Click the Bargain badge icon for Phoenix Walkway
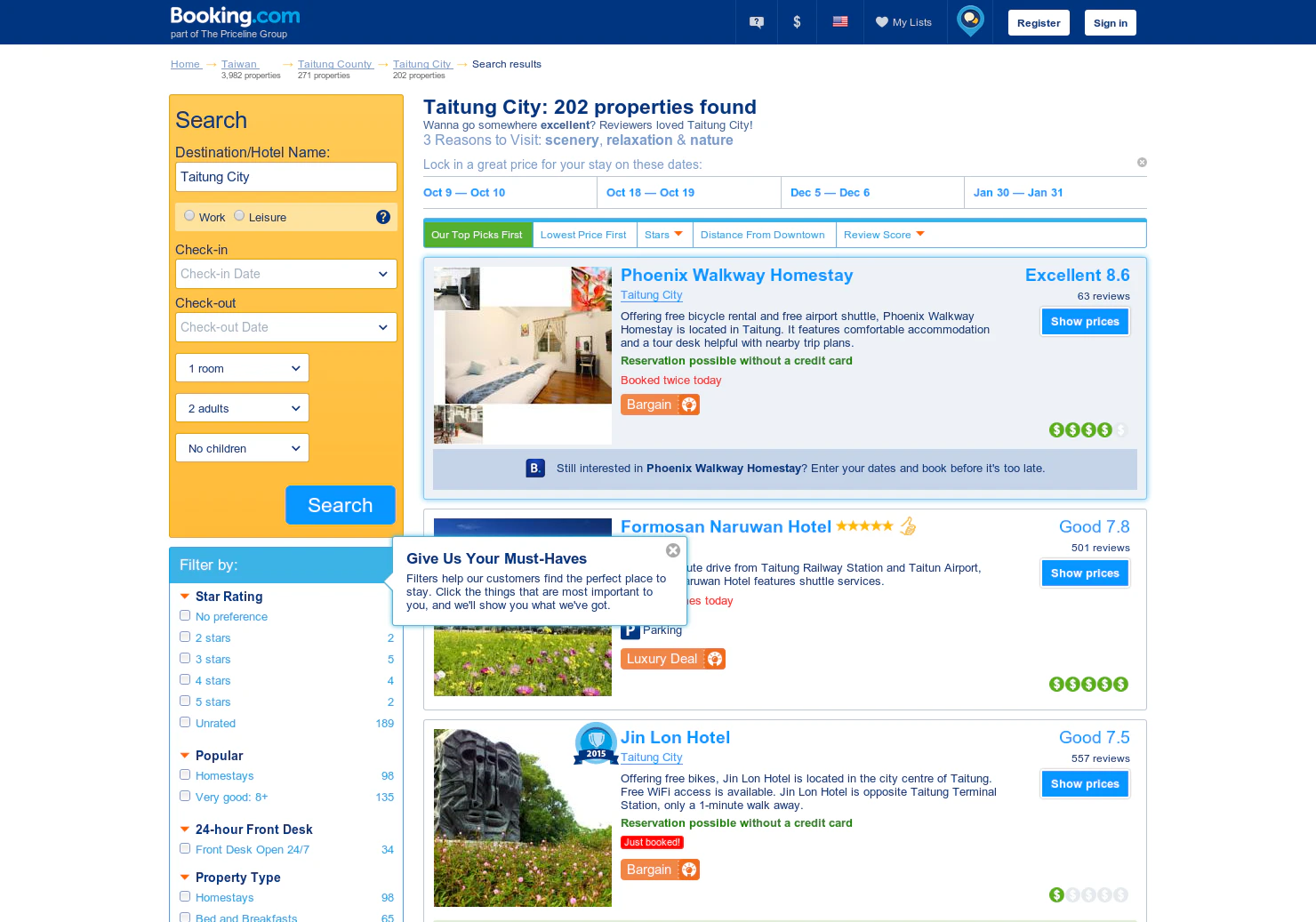This screenshot has width=1316, height=922. tap(660, 405)
